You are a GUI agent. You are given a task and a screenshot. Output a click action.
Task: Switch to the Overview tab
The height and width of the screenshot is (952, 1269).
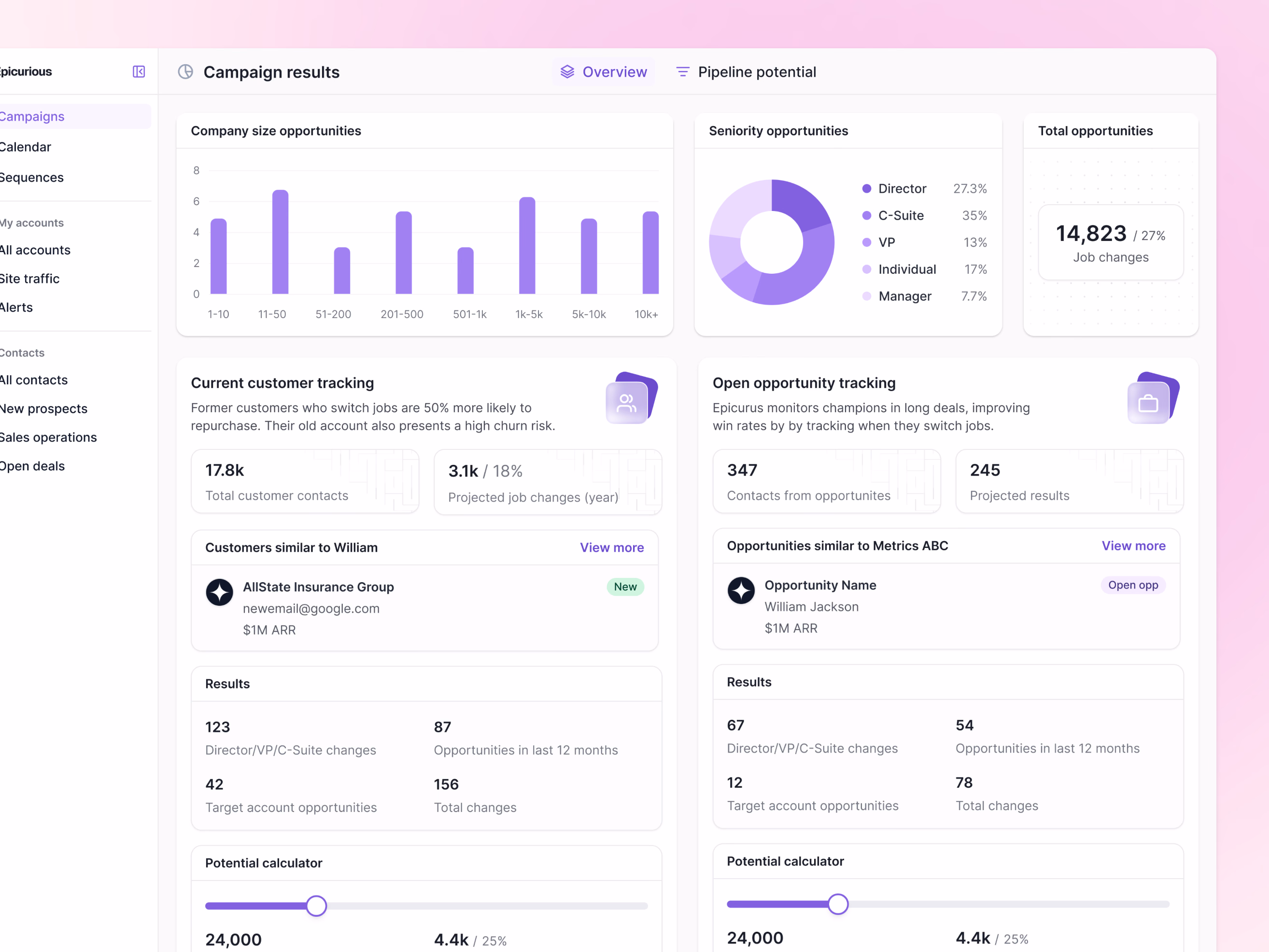[604, 71]
